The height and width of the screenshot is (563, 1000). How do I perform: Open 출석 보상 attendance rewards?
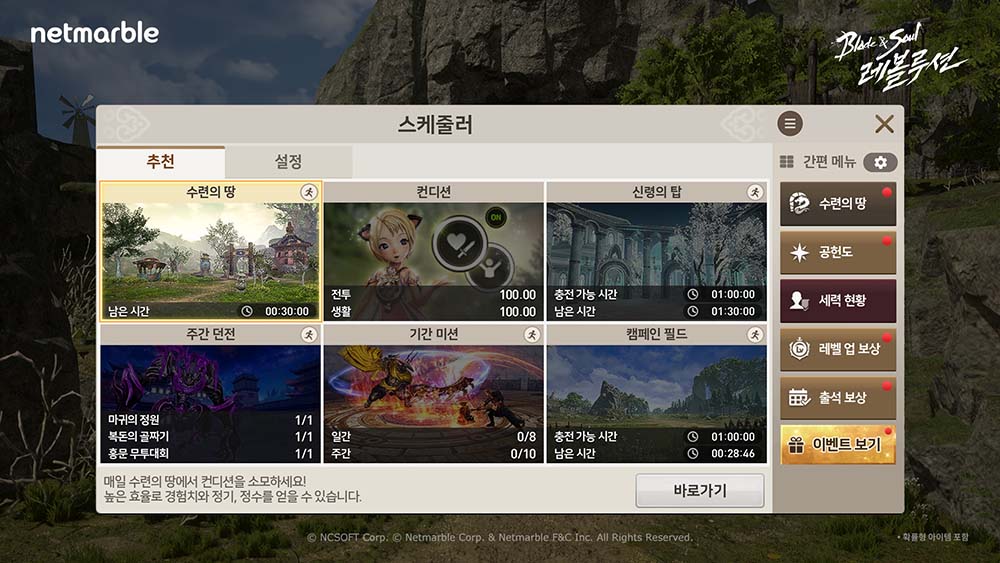(838, 397)
